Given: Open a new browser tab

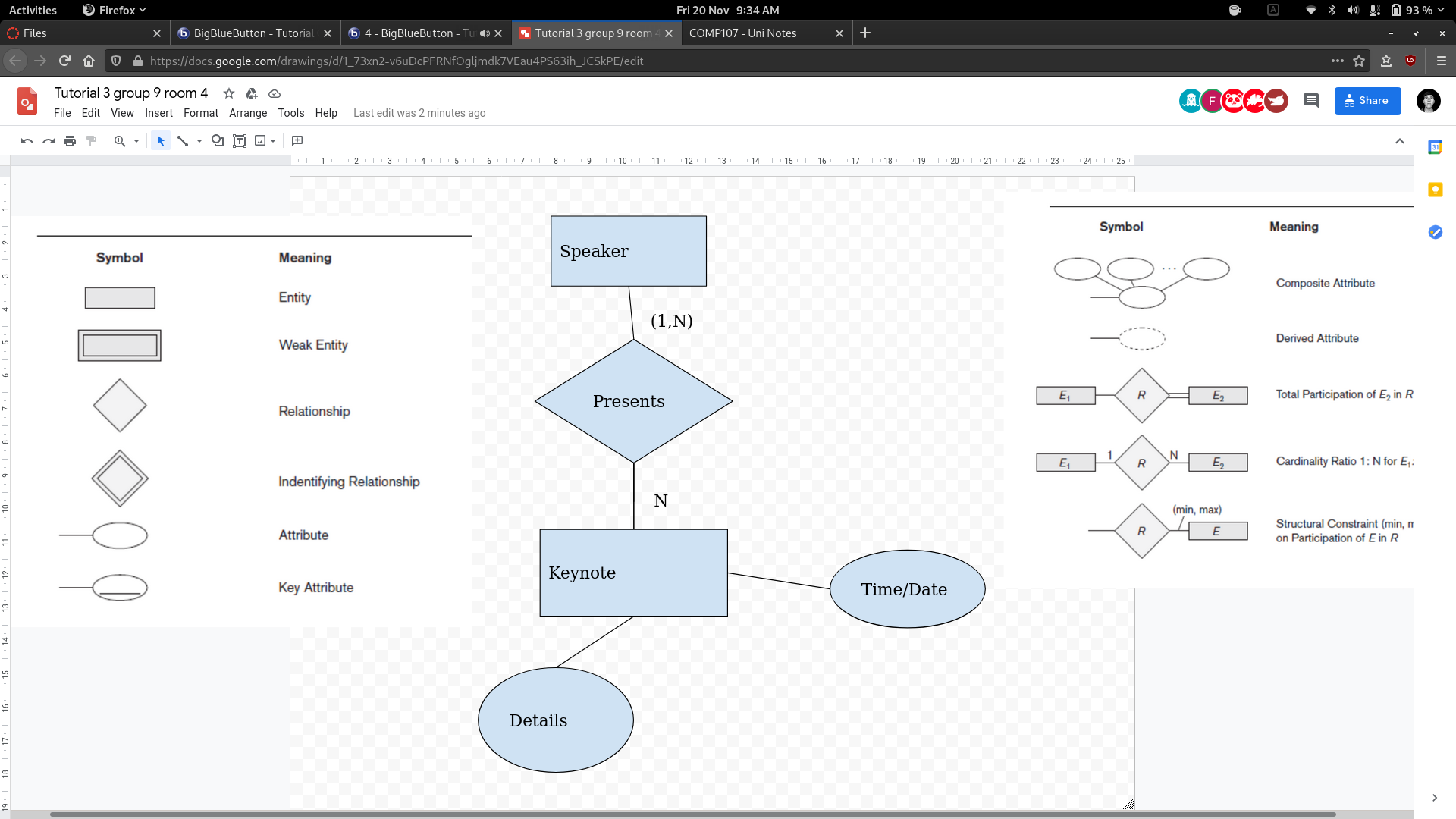Looking at the screenshot, I should [x=865, y=33].
